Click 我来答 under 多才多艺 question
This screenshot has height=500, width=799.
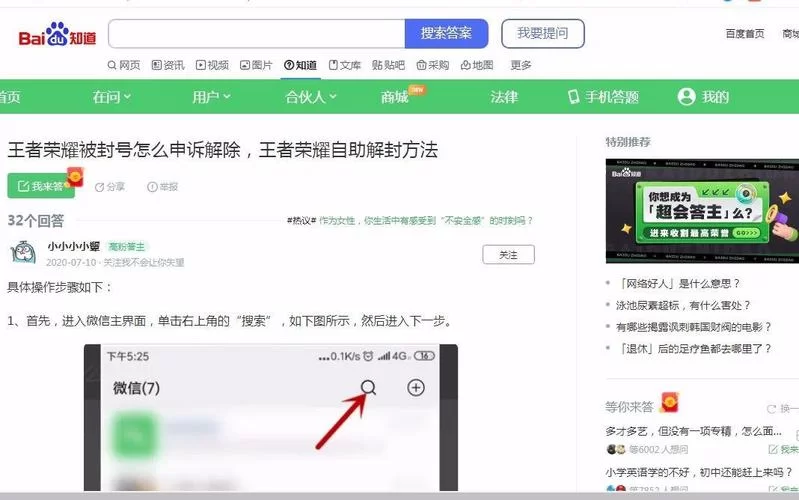pos(784,450)
